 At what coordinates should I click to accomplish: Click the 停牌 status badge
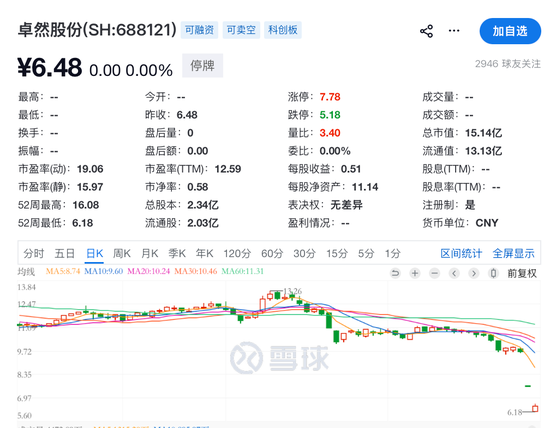(202, 66)
